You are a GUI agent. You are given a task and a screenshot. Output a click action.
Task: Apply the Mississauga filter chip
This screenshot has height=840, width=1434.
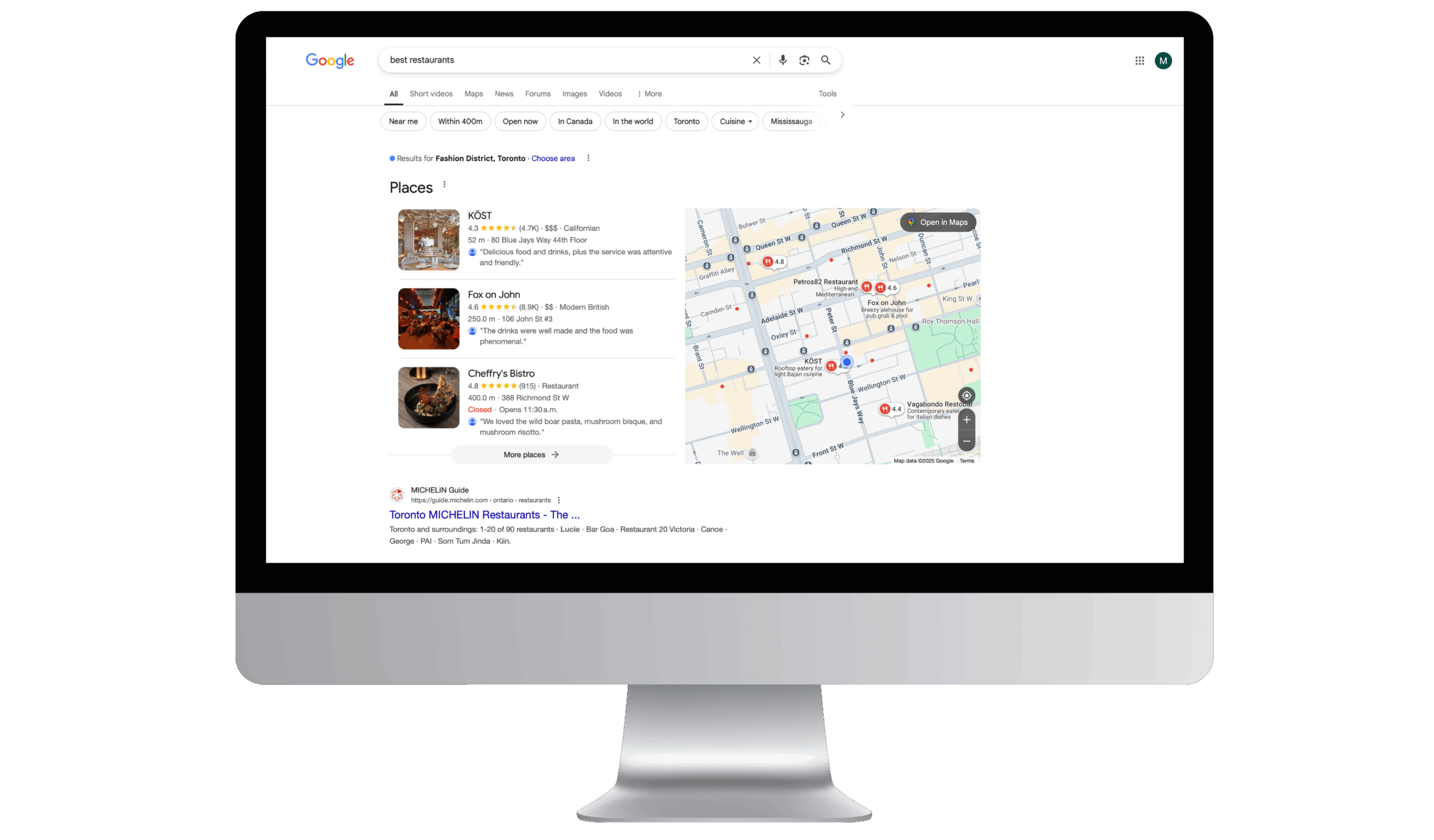791,122
